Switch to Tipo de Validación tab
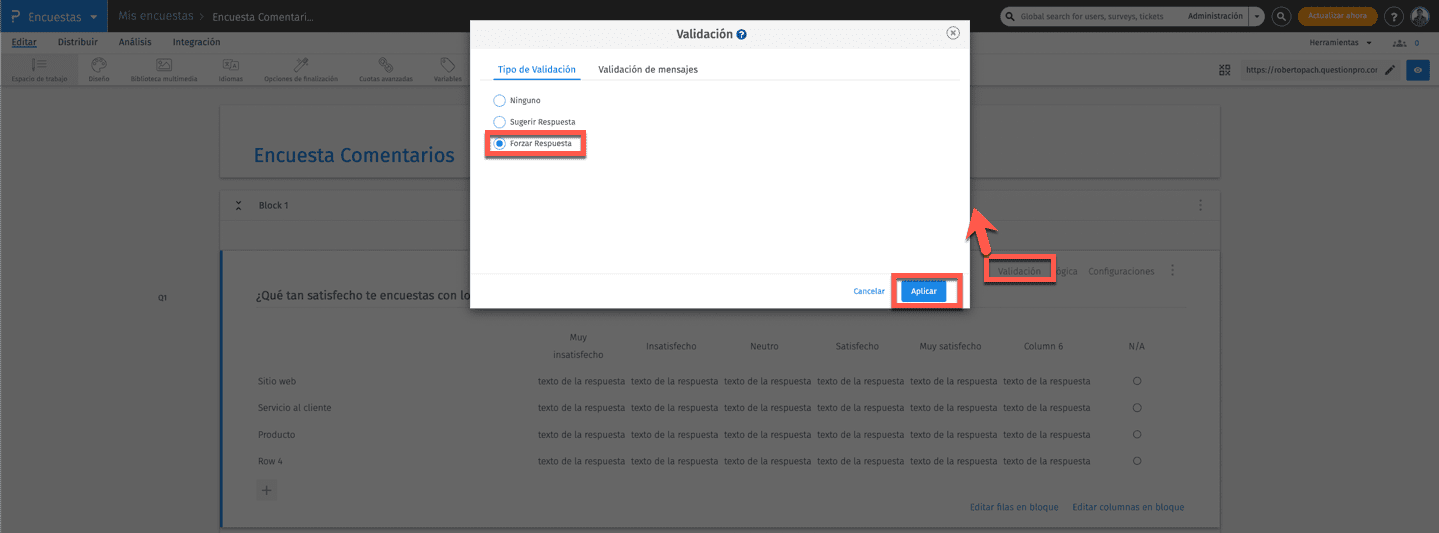 537,69
